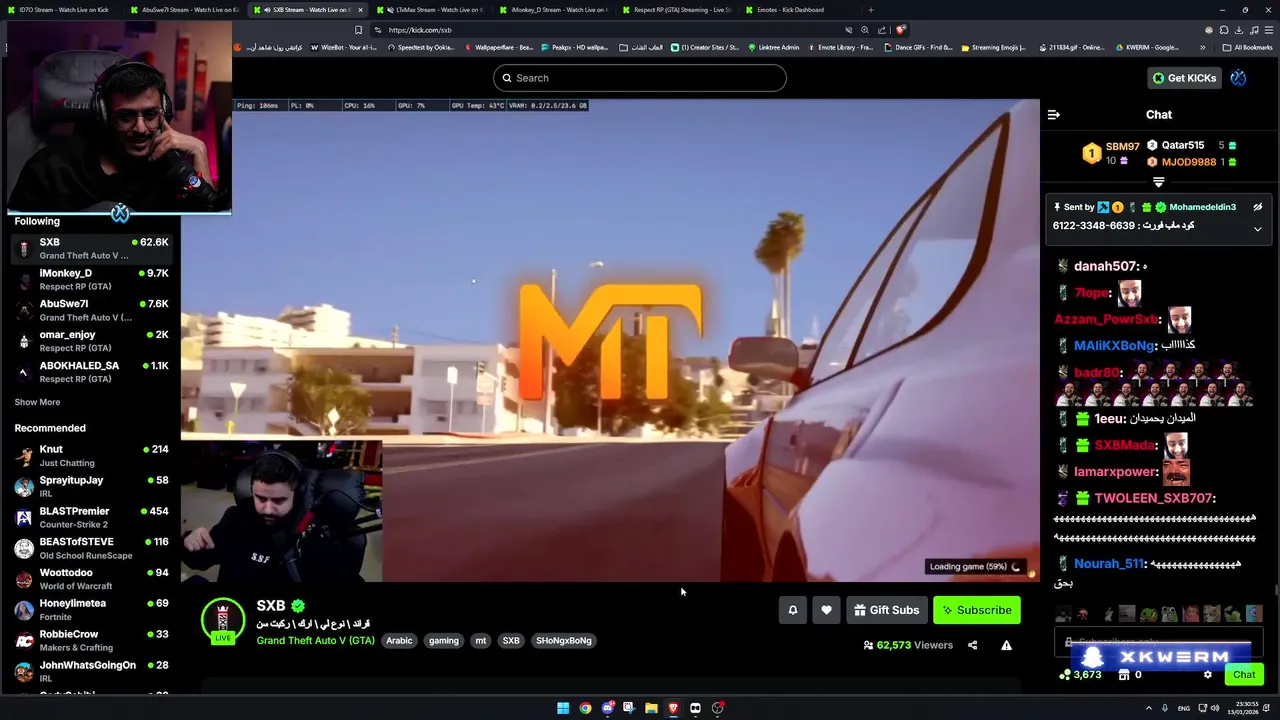Open the Gift Subs button
This screenshot has height=720, width=1280.
click(887, 610)
